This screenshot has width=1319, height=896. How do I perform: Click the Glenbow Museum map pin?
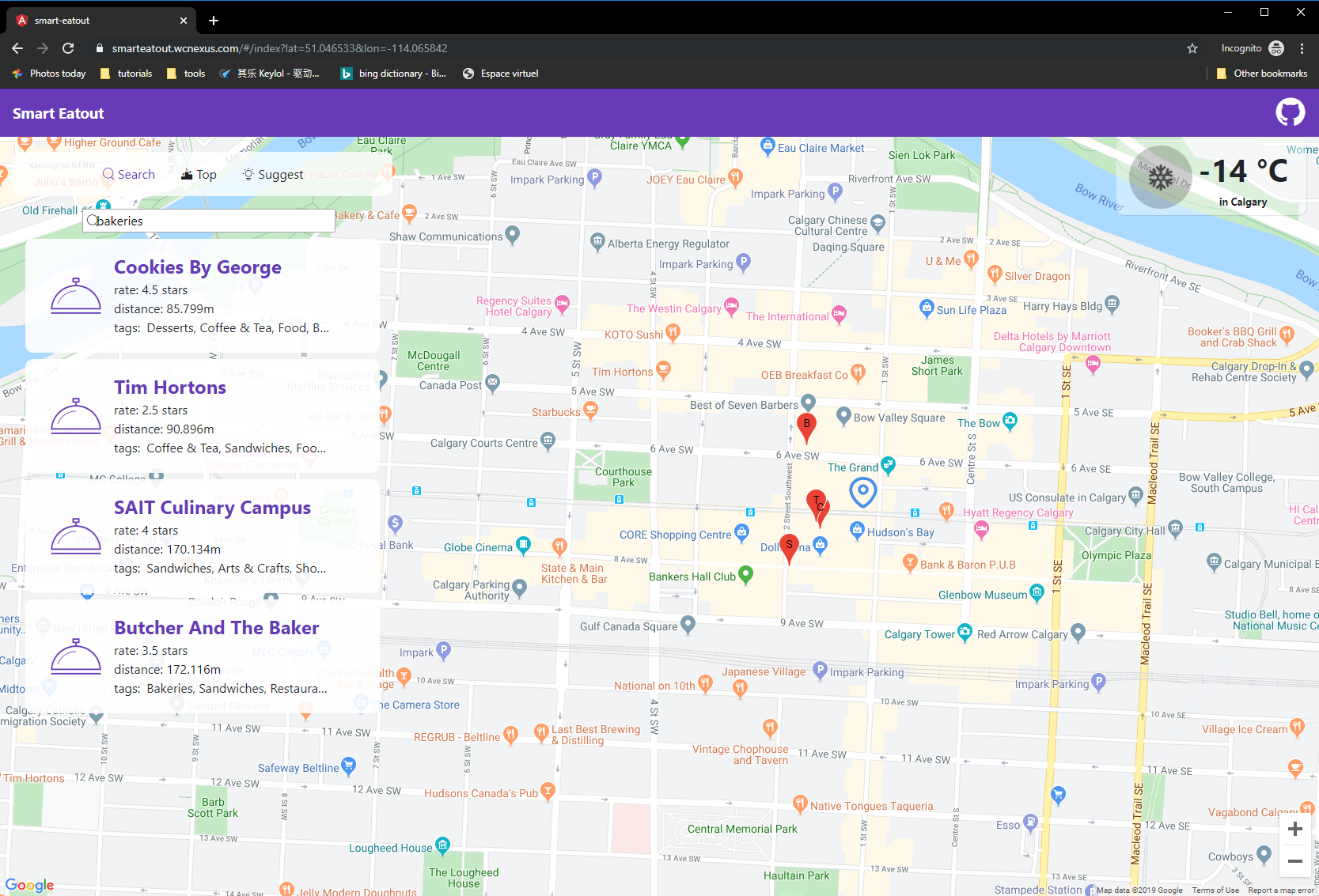(x=1037, y=593)
